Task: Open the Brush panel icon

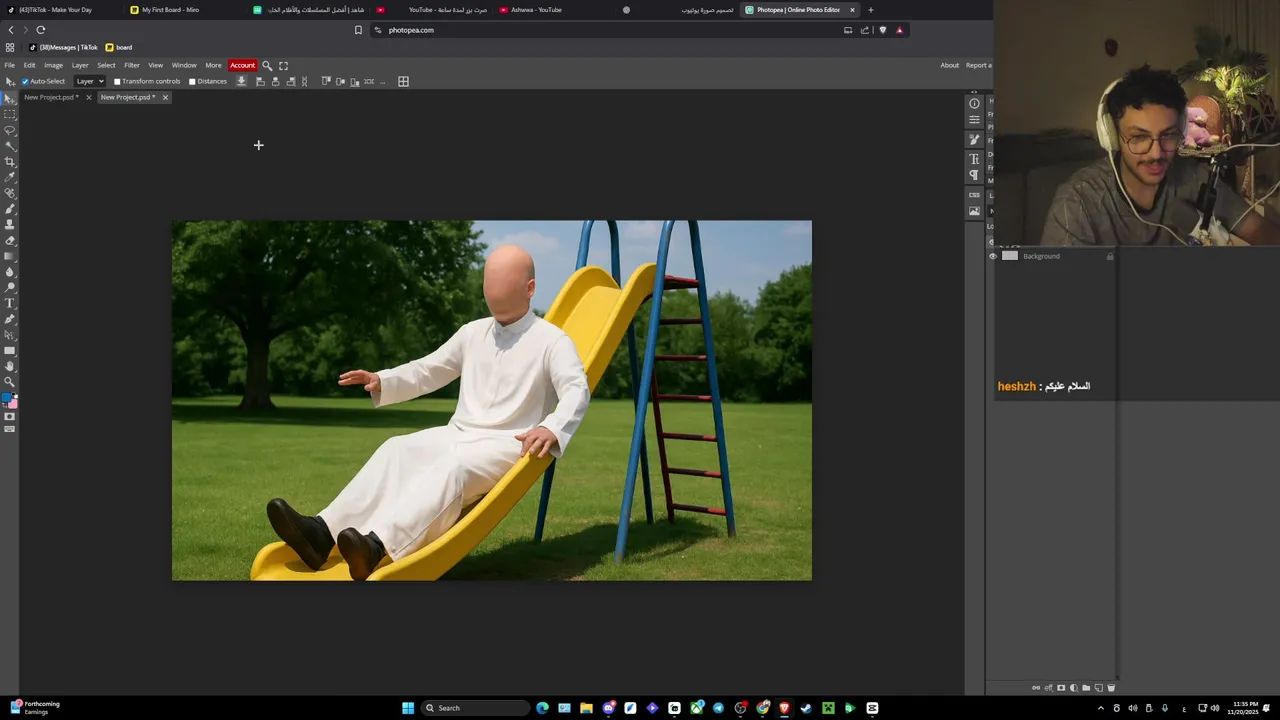Action: (x=974, y=140)
